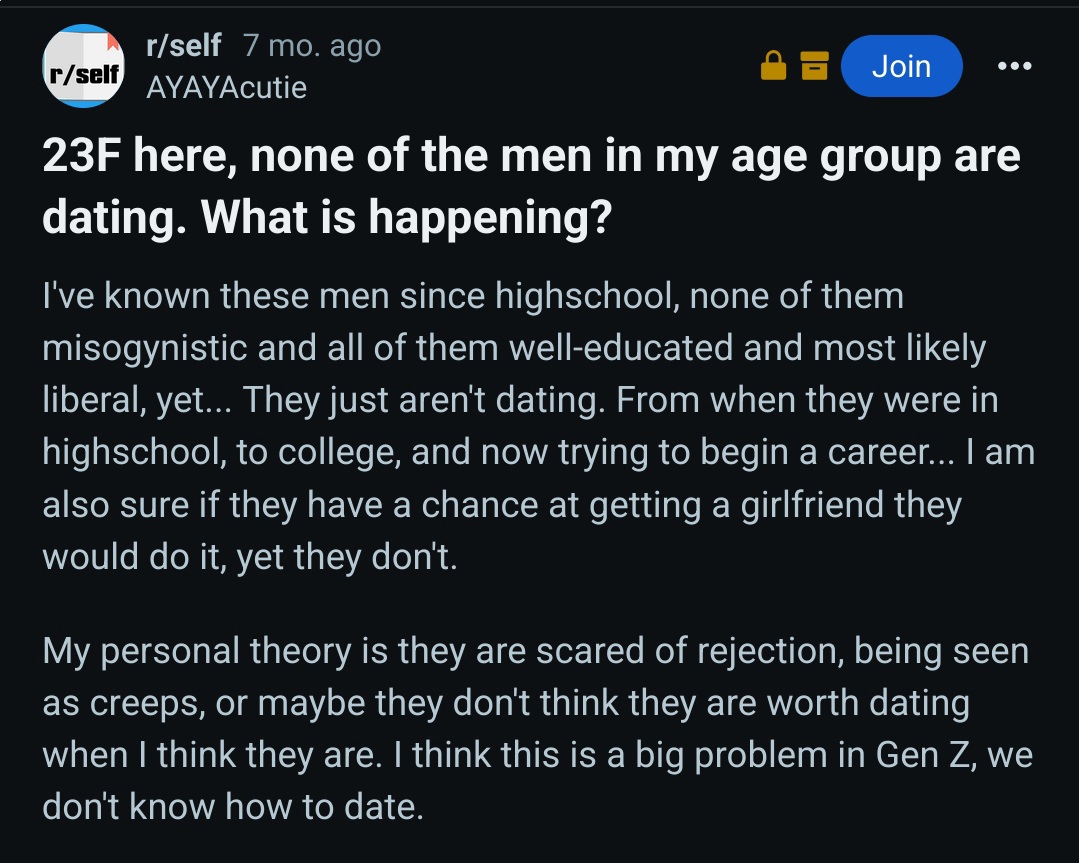1079x863 pixels.
Task: Click the text line 'would do it, yet they don't.'
Action: 250,556
